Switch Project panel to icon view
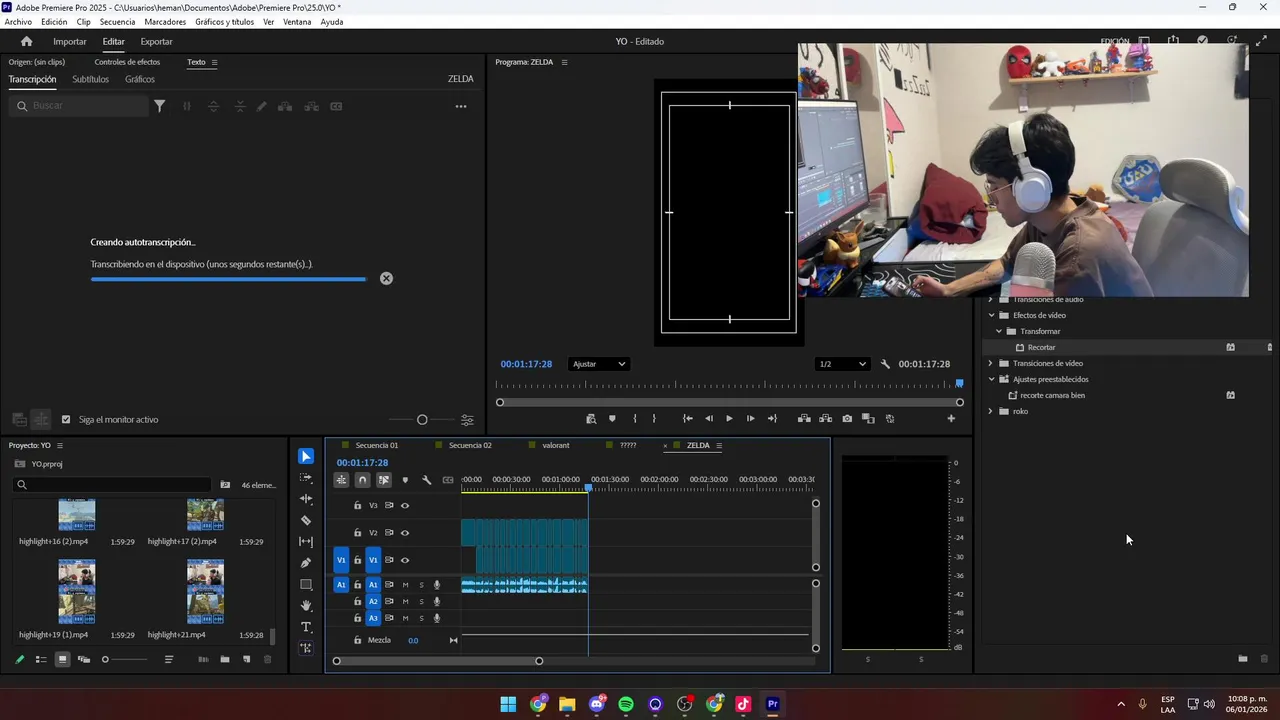Viewport: 1280px width, 720px height. pyautogui.click(x=62, y=659)
